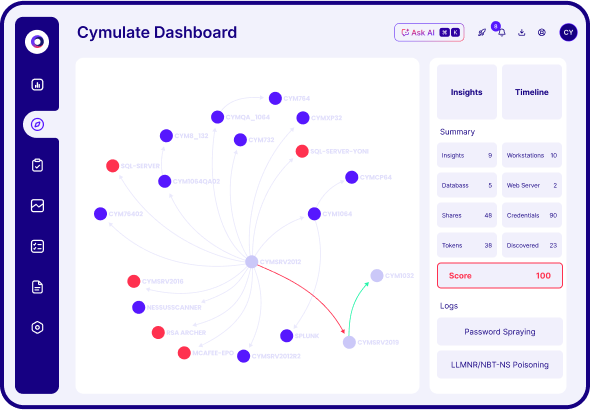
Task: Switch to the Timeline tab
Action: point(532,92)
